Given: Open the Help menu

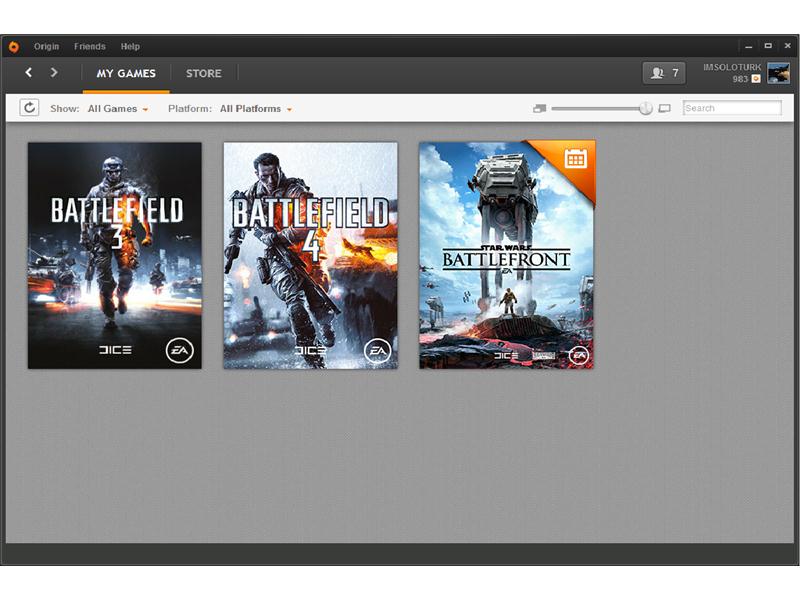Looking at the screenshot, I should pos(130,46).
